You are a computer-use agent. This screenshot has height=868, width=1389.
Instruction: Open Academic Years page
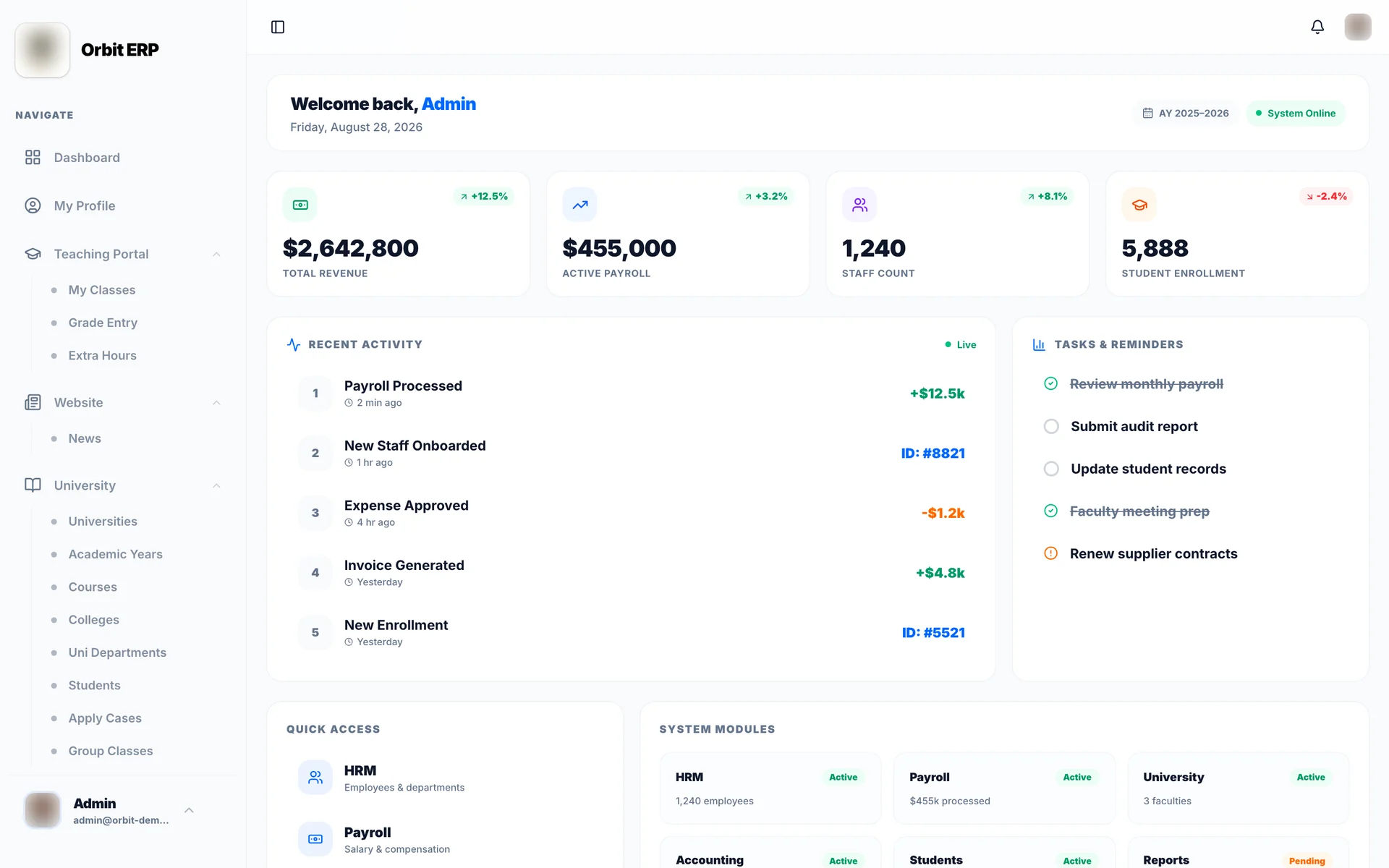pyautogui.click(x=116, y=554)
